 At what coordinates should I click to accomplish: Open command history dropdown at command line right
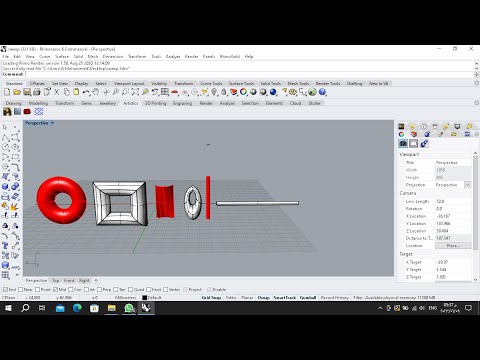tap(476, 74)
